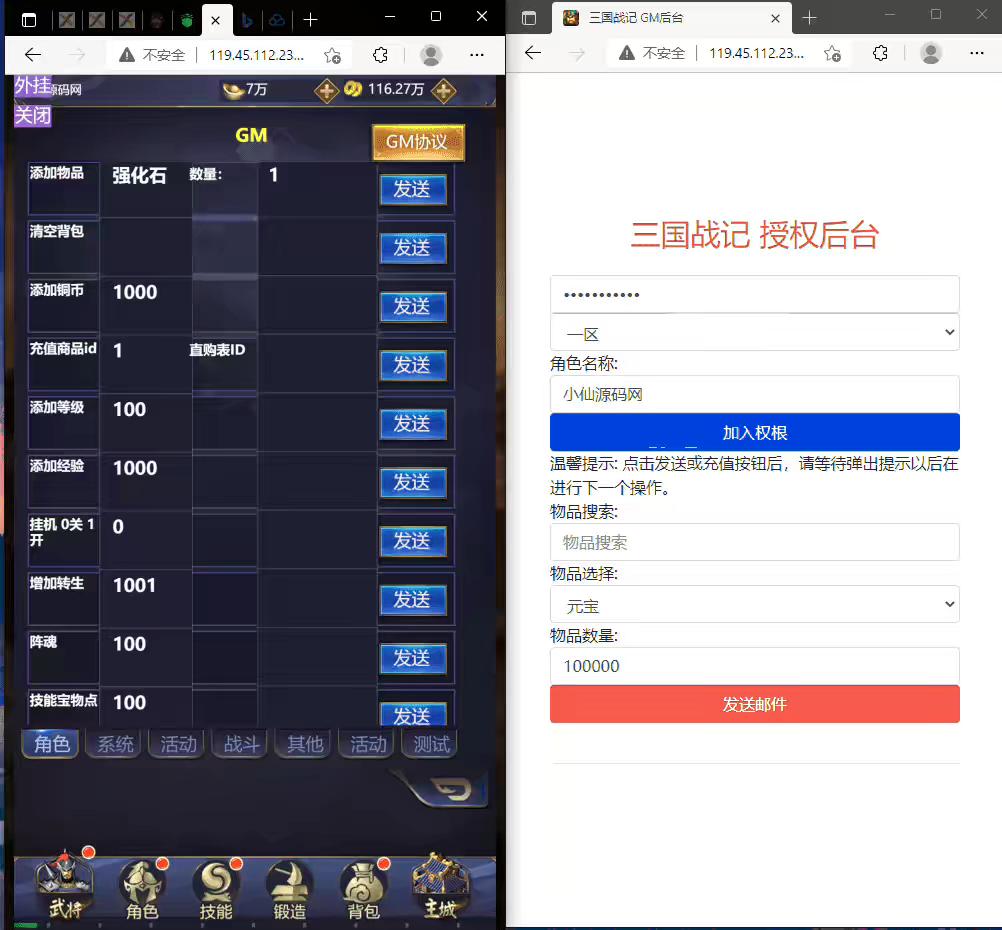1002x930 pixels.
Task: Switch to the 其他 GM tab
Action: tap(305, 744)
